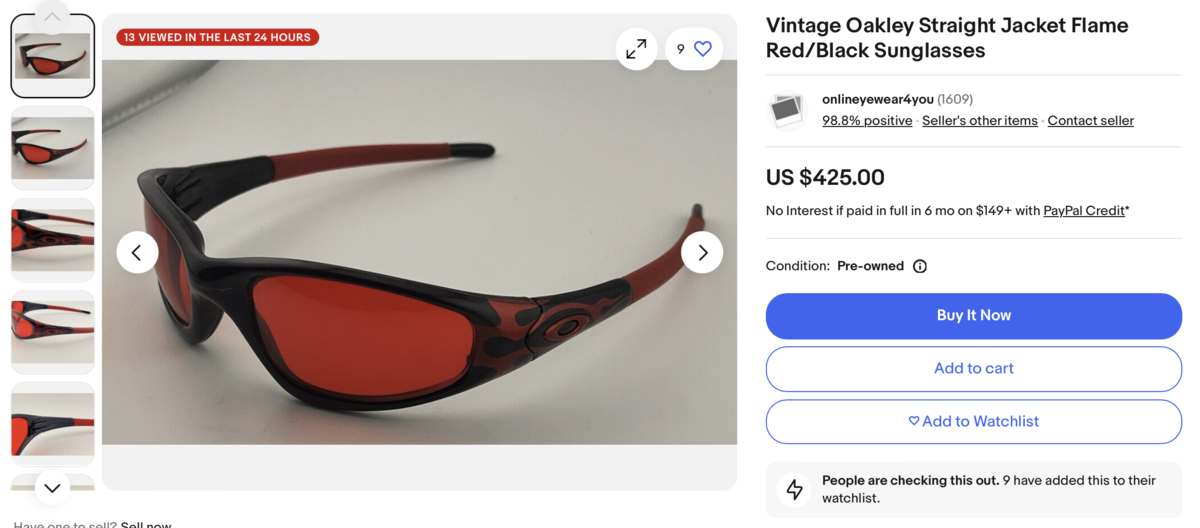Click the Buy It Now button
The width and height of the screenshot is (1200, 528).
tap(973, 316)
